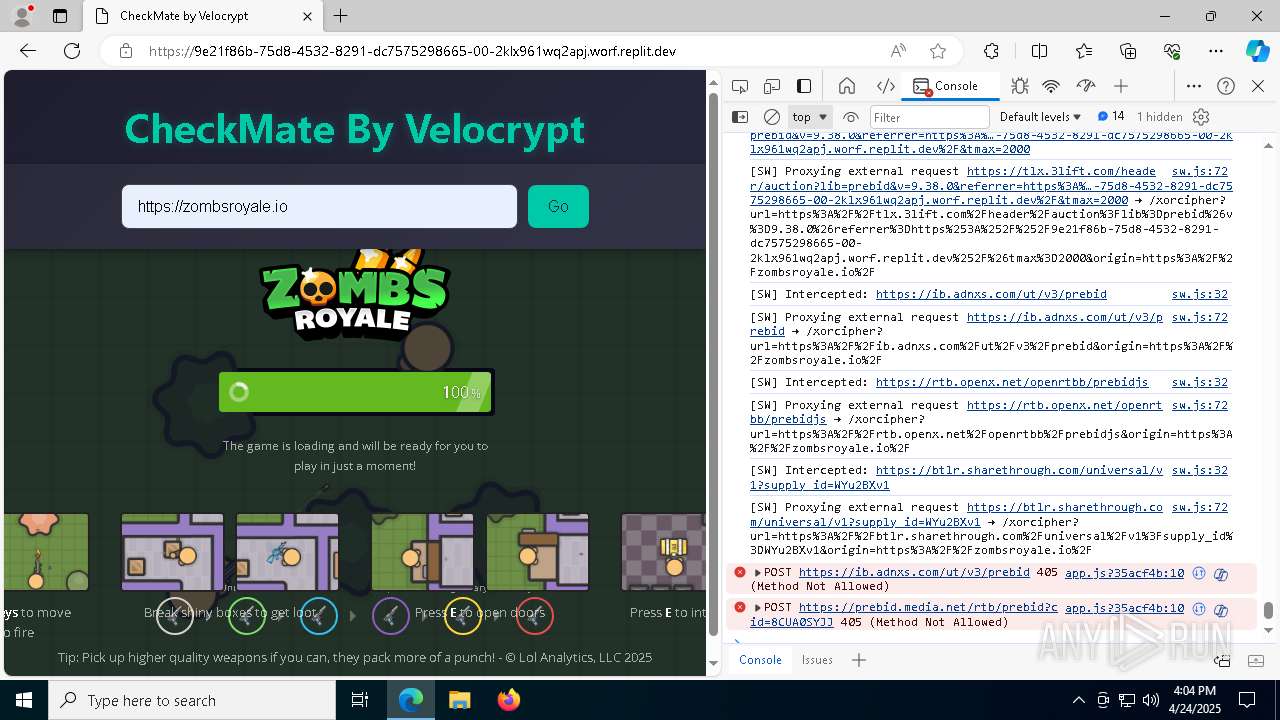Select the red weapon rarity circle

pyautogui.click(x=535, y=615)
